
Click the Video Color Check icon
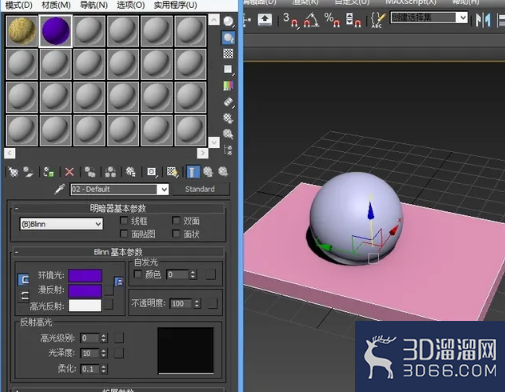(x=228, y=86)
